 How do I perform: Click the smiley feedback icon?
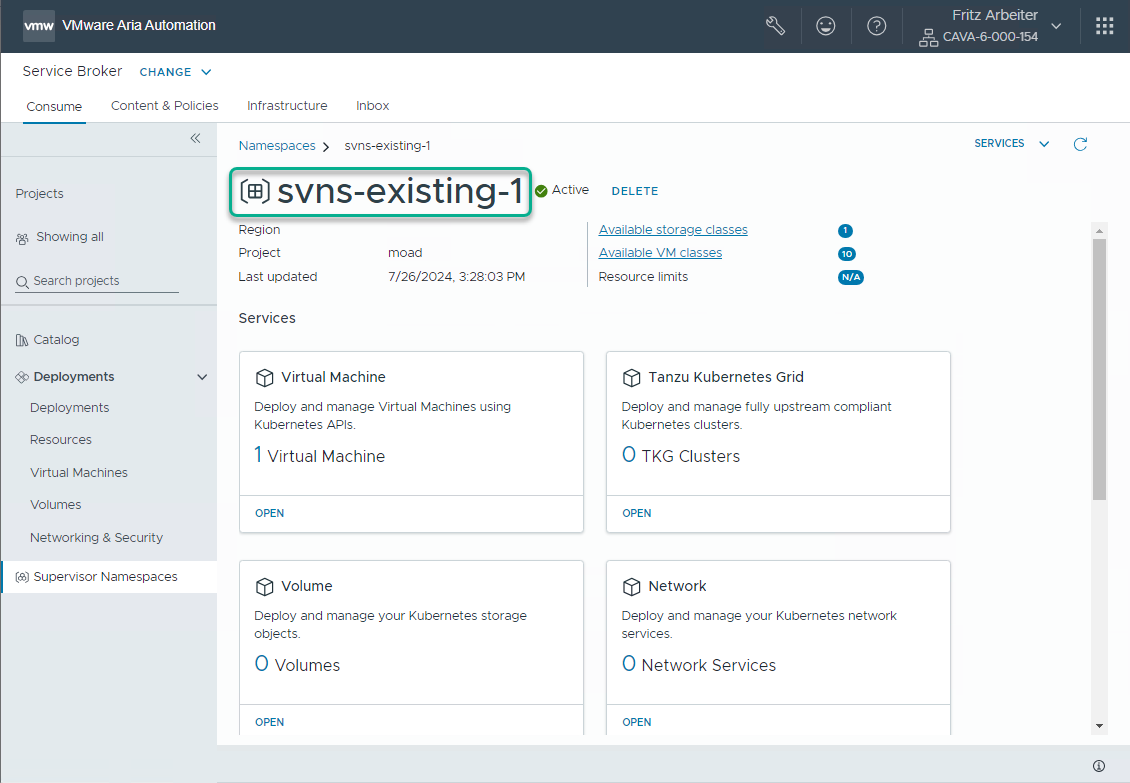coord(825,26)
